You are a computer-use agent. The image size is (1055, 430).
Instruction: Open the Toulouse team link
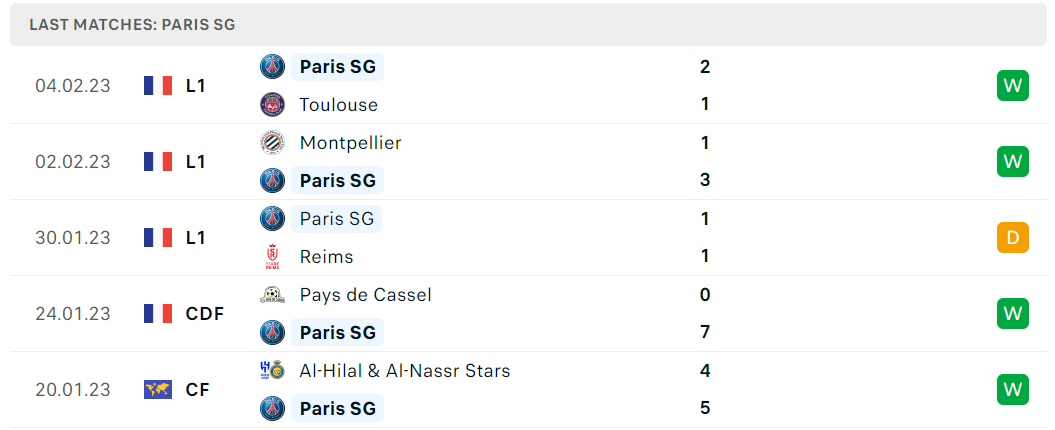click(x=338, y=105)
